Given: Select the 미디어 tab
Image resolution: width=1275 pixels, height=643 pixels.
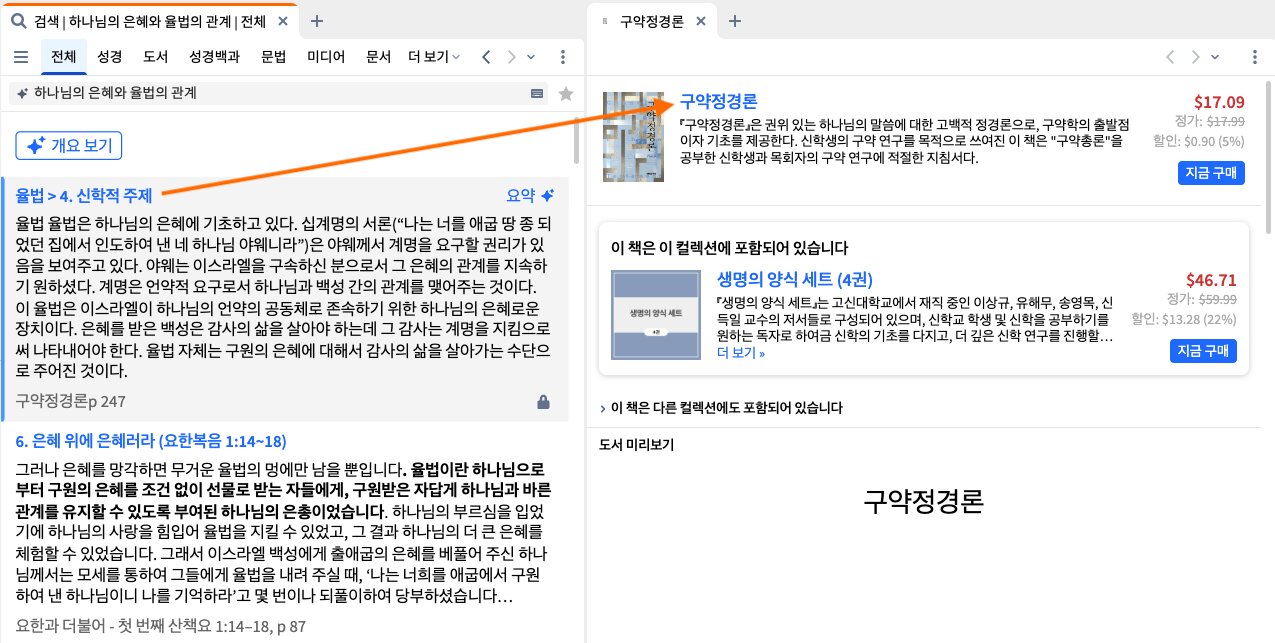Looking at the screenshot, I should [326, 57].
